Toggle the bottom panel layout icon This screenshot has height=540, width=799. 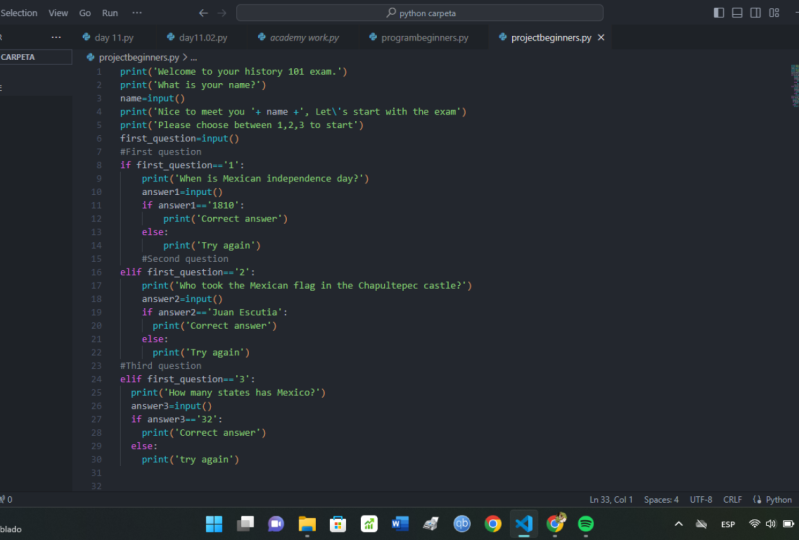(737, 13)
